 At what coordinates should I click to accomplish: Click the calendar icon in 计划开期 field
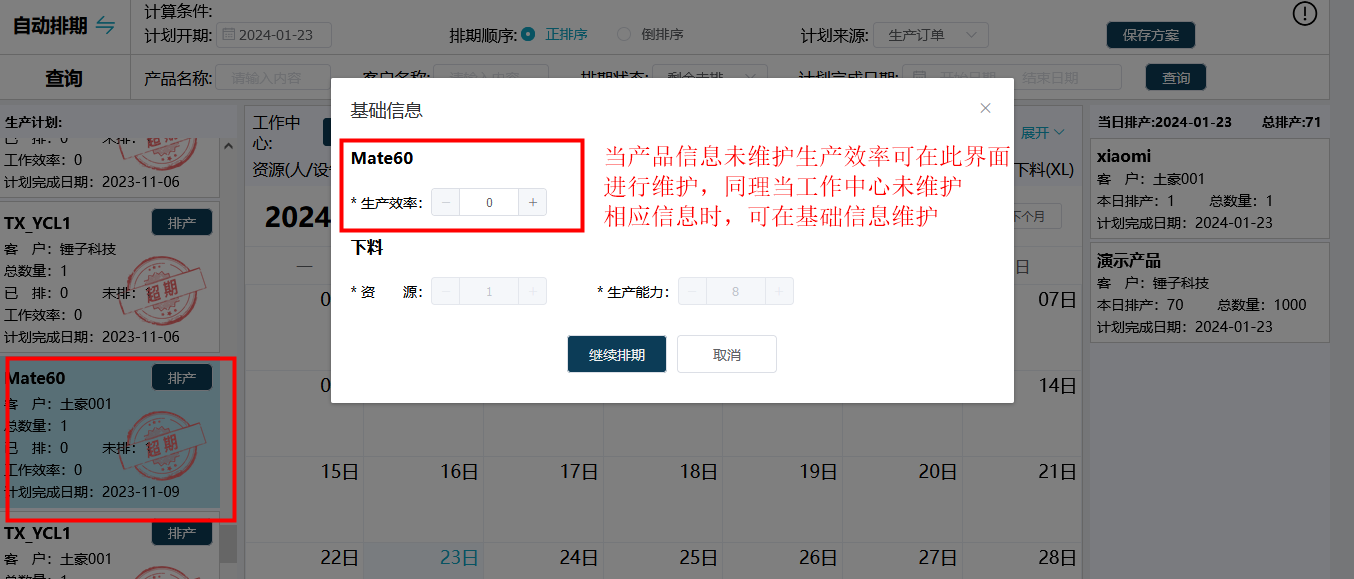pos(229,35)
